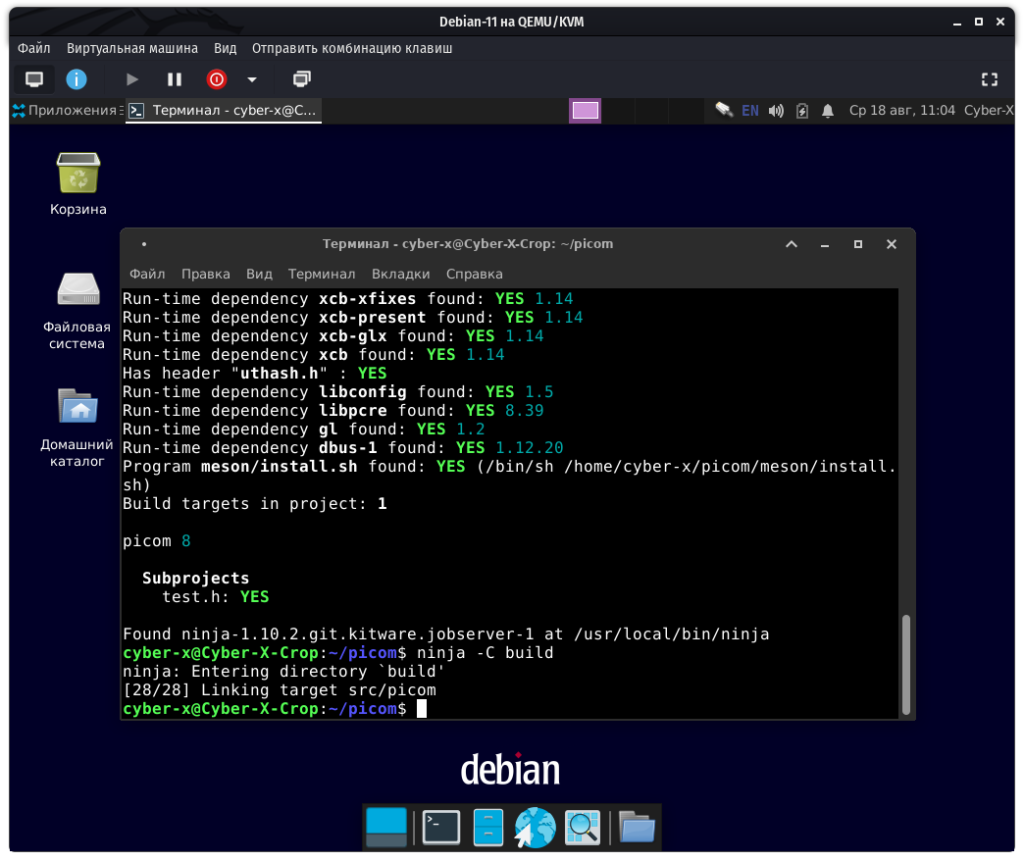Open Отправить комбинацию клавиш menu
Image resolution: width=1024 pixels, height=861 pixels.
click(x=352, y=48)
